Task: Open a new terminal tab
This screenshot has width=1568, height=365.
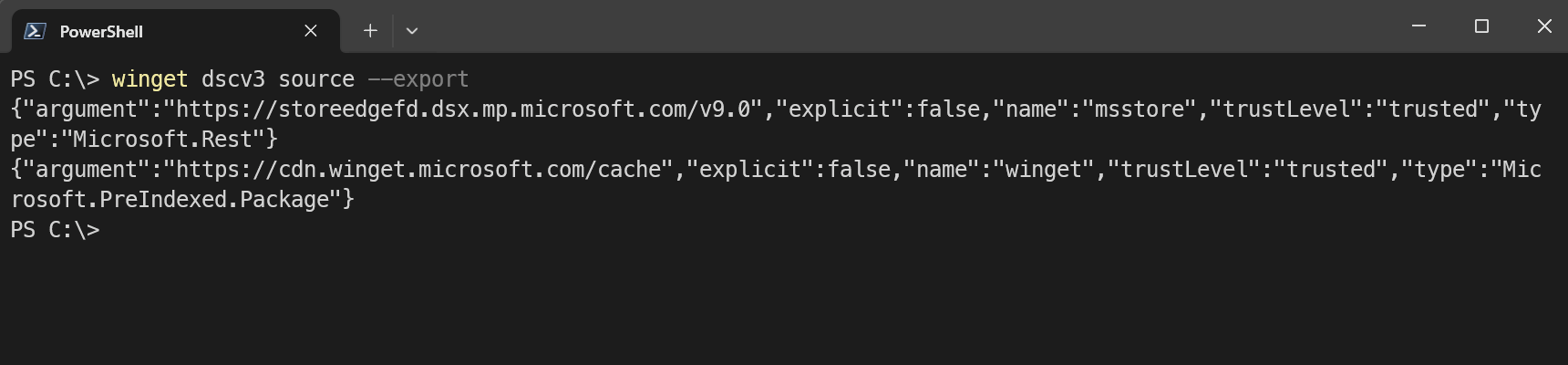Action: point(370,31)
